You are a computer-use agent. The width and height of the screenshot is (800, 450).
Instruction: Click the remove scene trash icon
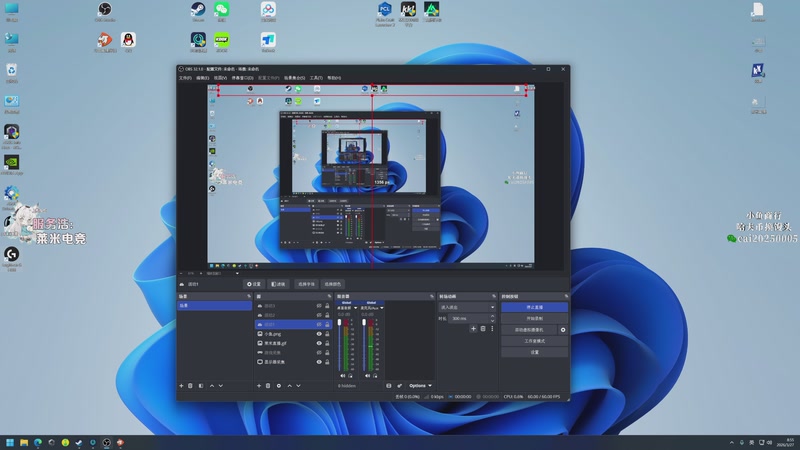[x=191, y=385]
